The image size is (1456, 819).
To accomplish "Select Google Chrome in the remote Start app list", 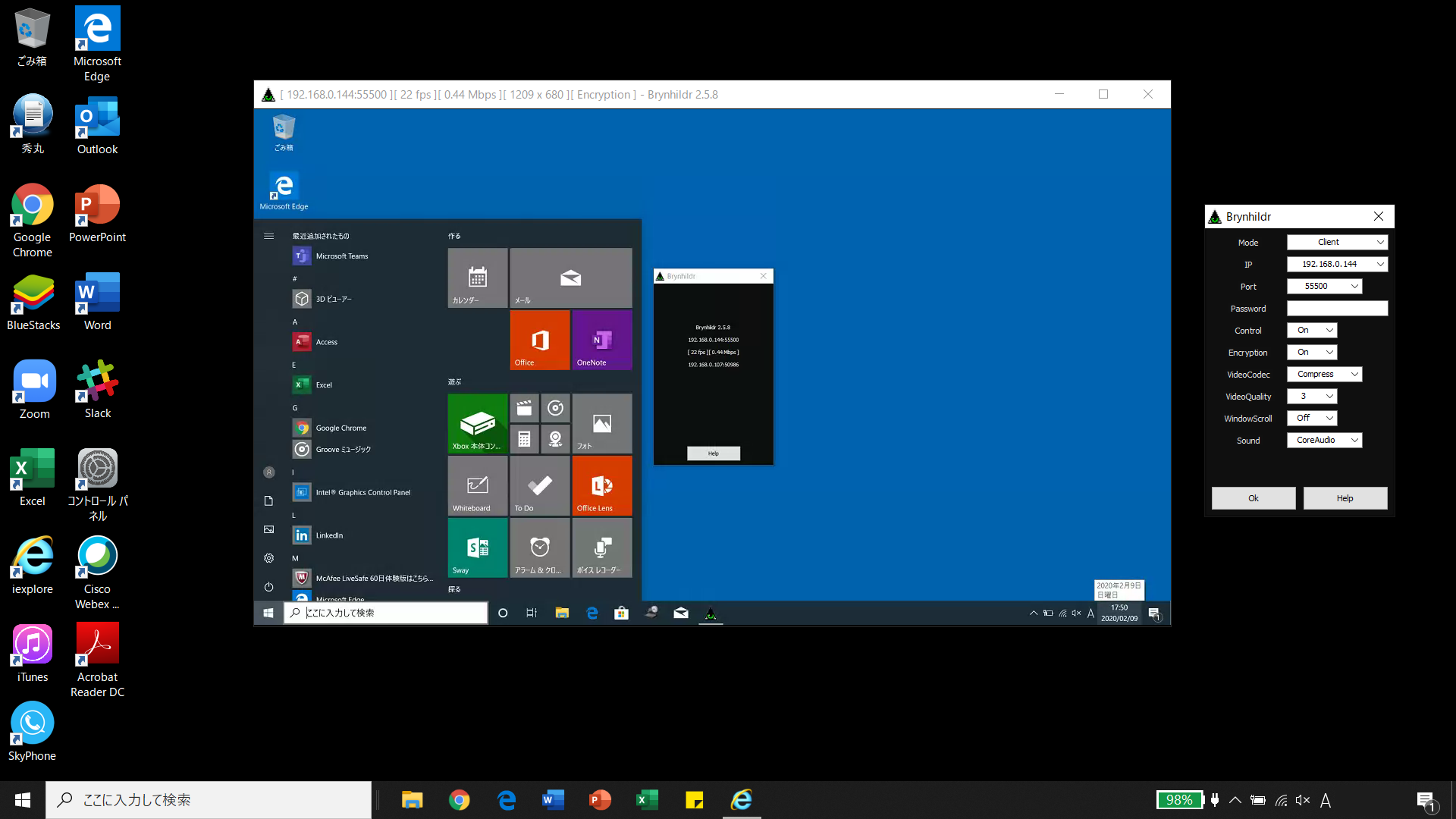I will tap(362, 428).
